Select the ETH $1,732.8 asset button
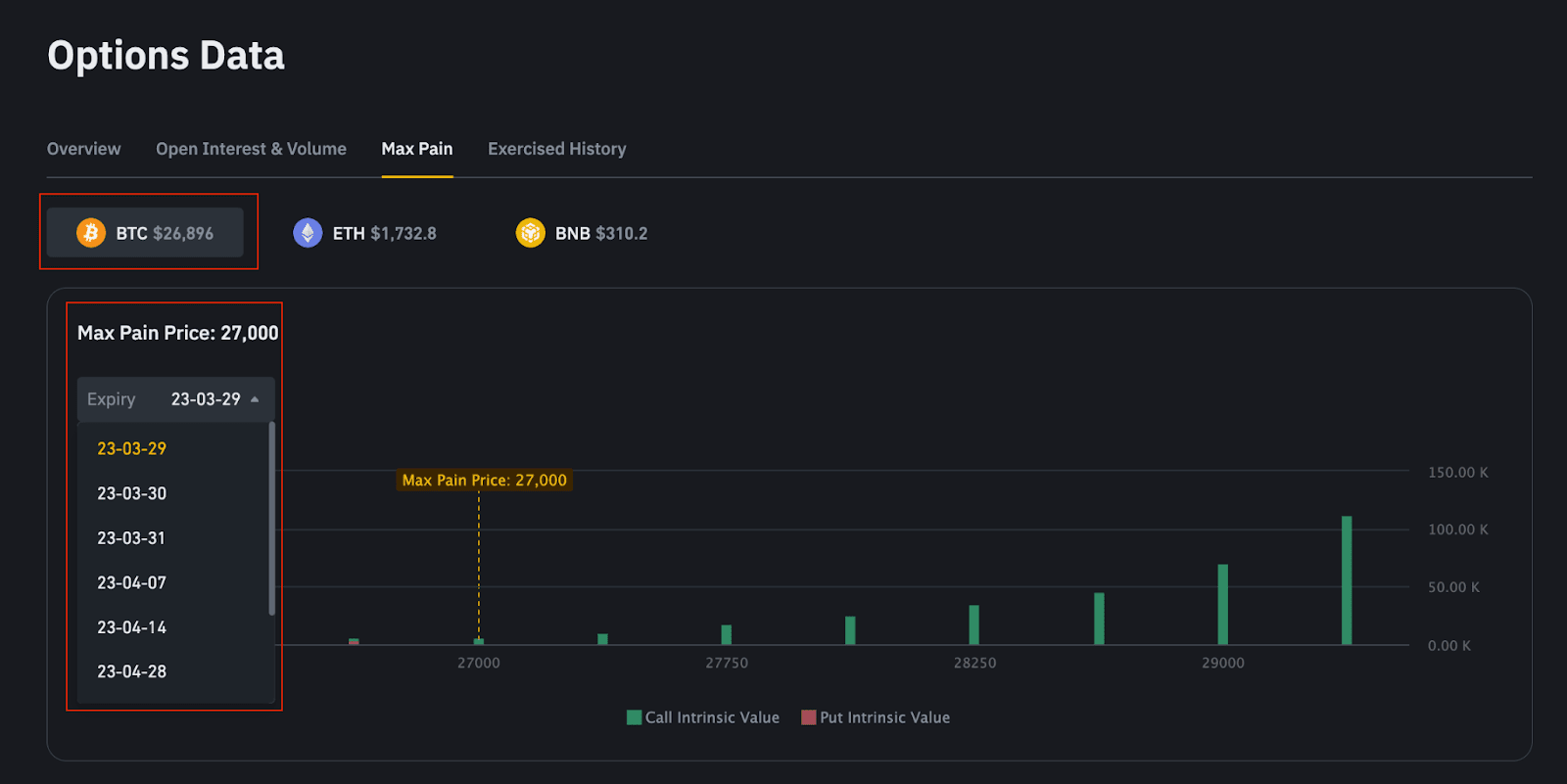The width and height of the screenshot is (1567, 784). 365,233
